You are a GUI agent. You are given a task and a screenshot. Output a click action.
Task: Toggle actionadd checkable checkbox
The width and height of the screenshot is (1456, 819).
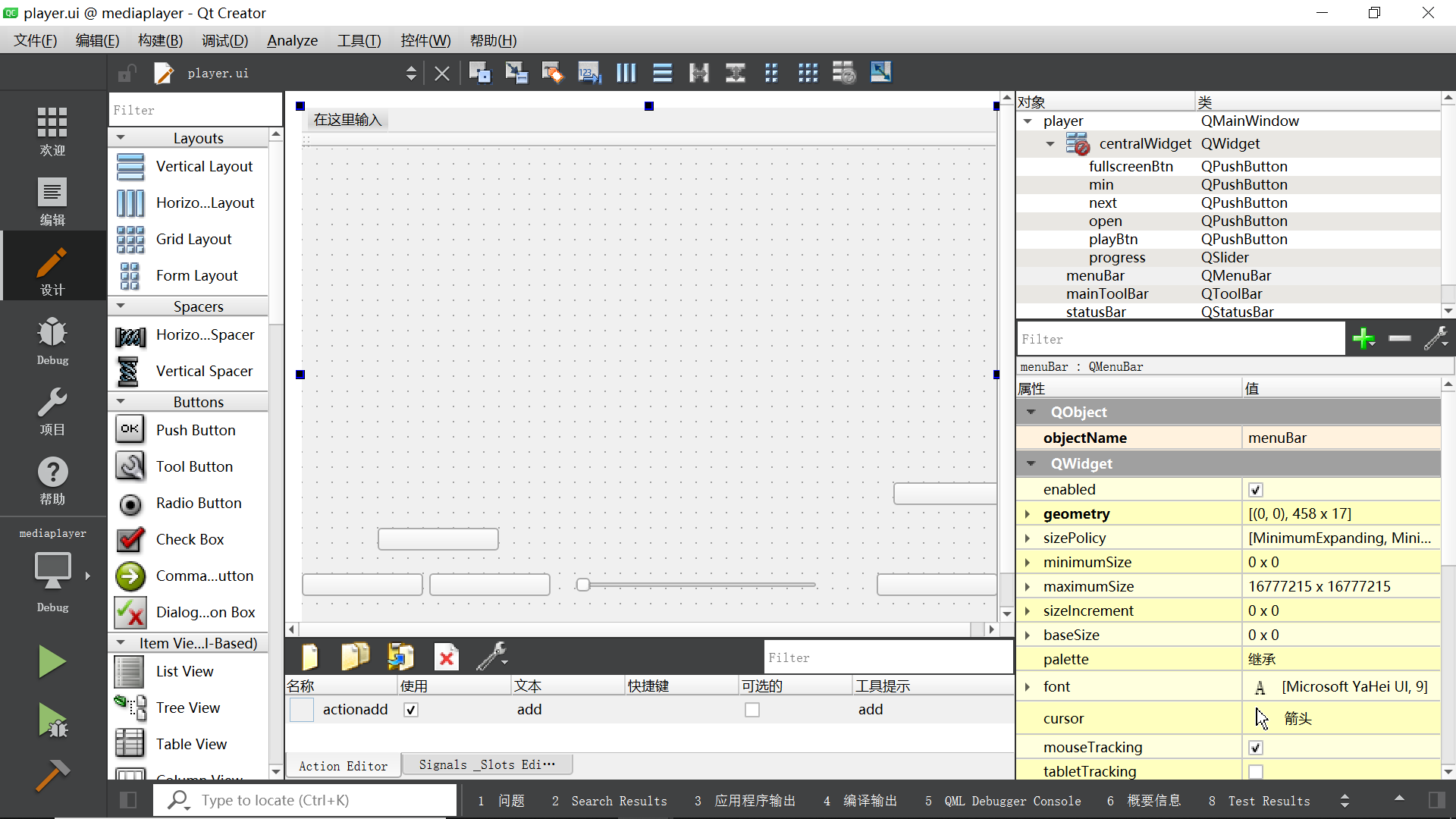[x=752, y=710]
